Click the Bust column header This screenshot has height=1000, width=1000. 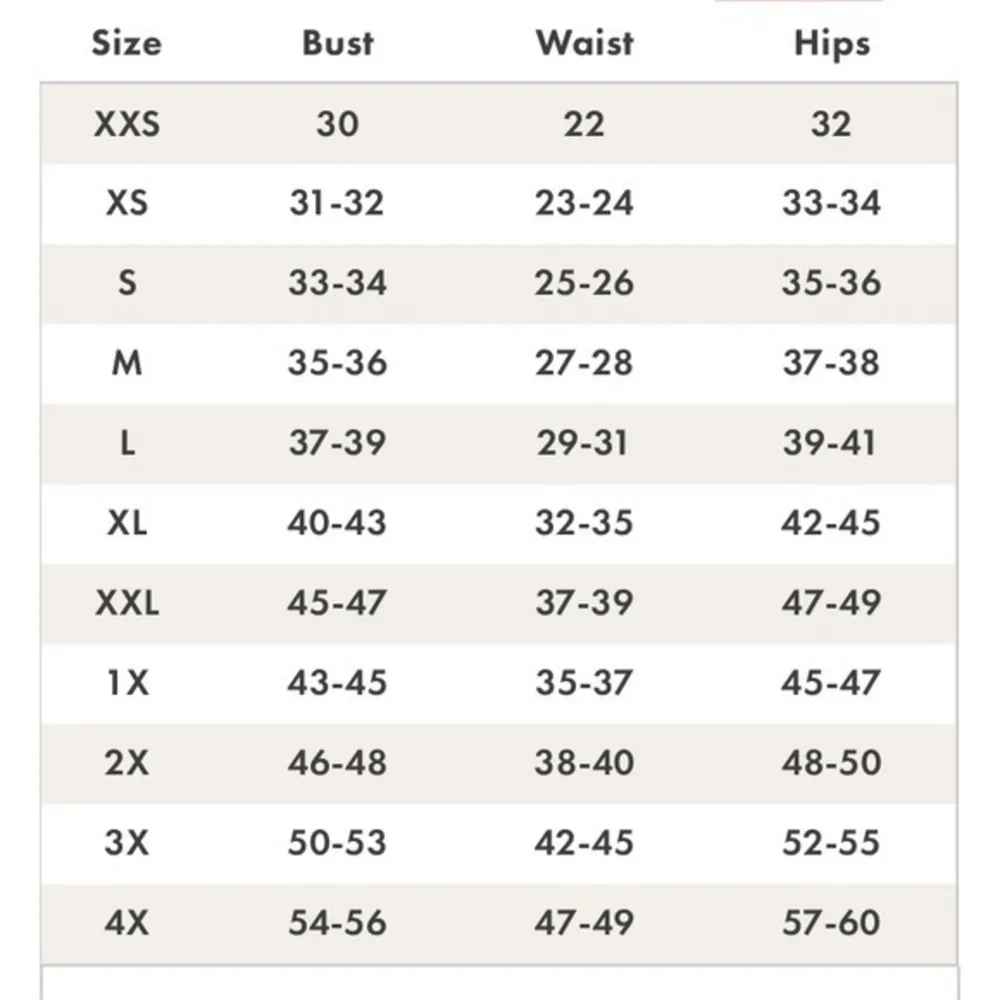(x=337, y=43)
